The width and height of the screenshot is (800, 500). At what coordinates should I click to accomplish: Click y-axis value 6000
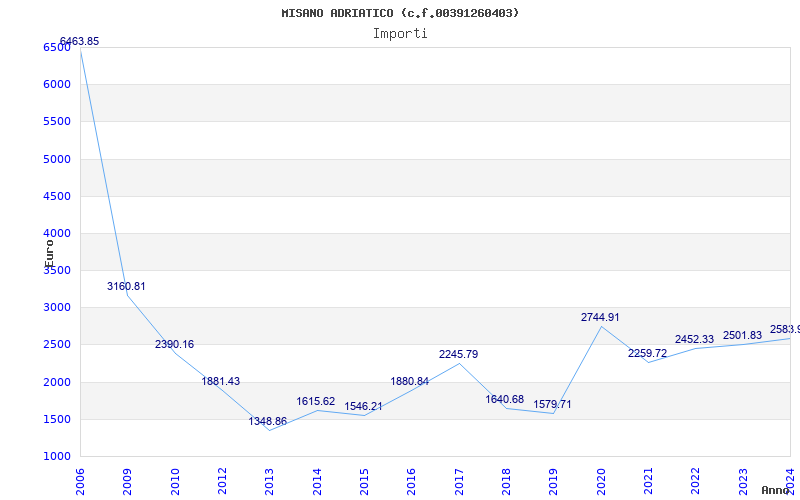(x=57, y=84)
